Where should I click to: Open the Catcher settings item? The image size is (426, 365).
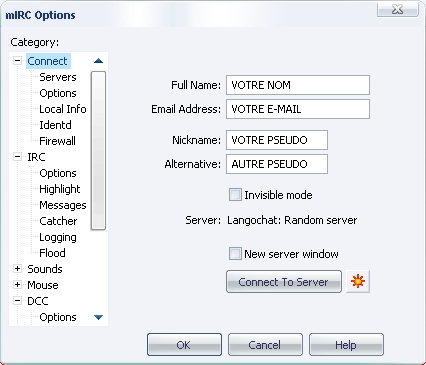tap(58, 221)
